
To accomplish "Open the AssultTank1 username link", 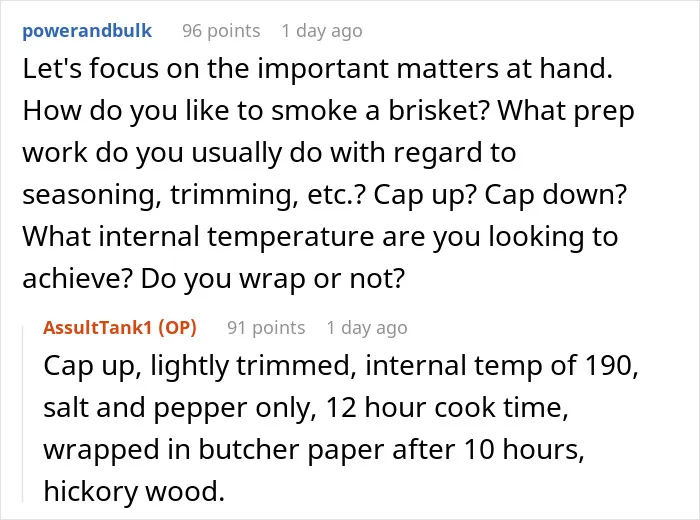I will [98, 328].
